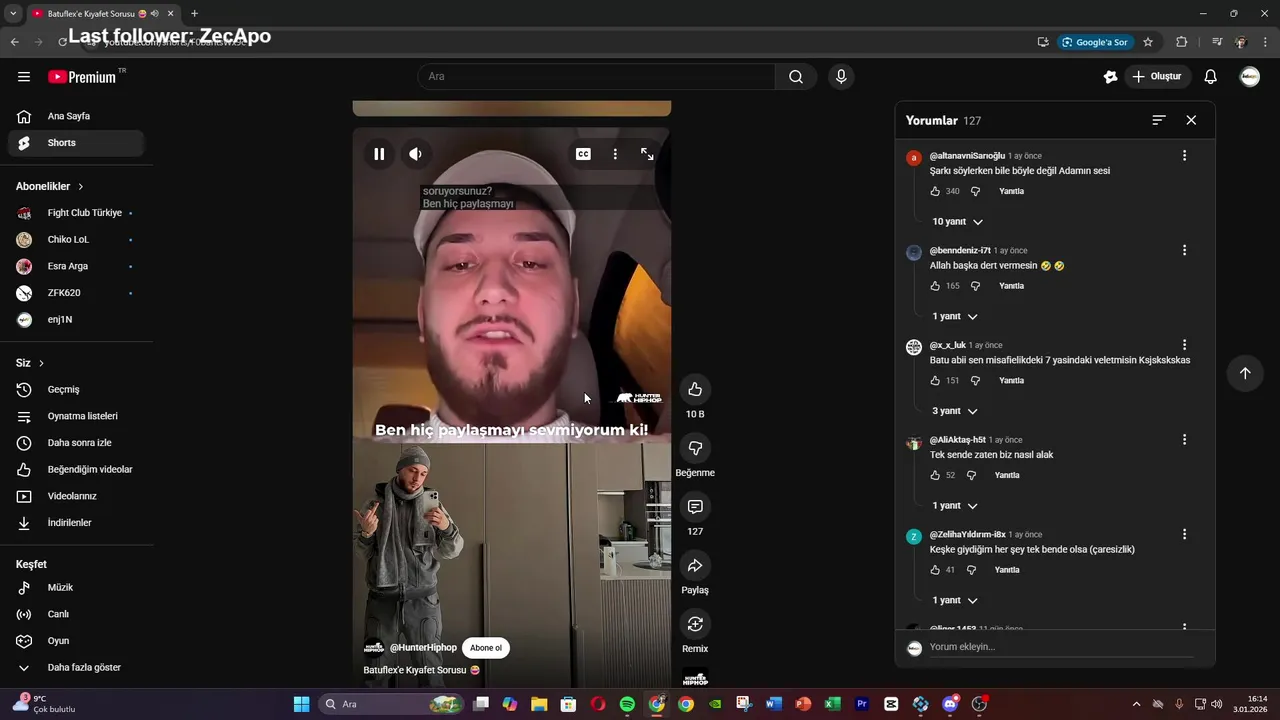The width and height of the screenshot is (1280, 720).
Task: Expand 1 yanıt under @AliAktaş-h5t
Action: point(954,506)
